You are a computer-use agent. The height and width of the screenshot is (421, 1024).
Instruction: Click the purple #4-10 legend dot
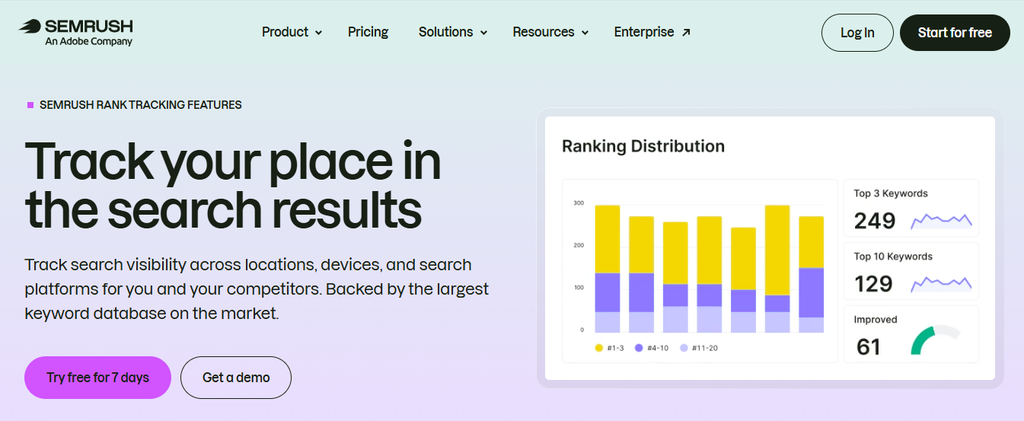pos(639,348)
